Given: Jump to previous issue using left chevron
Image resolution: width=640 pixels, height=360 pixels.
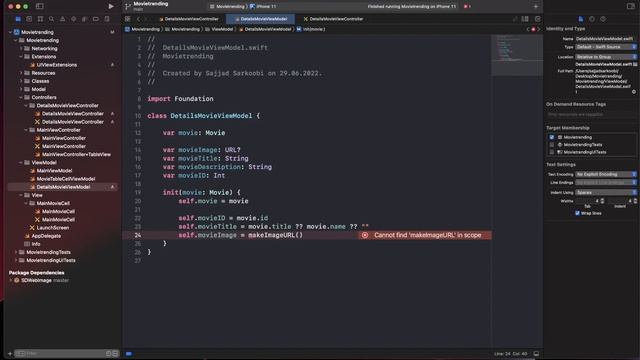Looking at the screenshot, I should coord(528,29).
